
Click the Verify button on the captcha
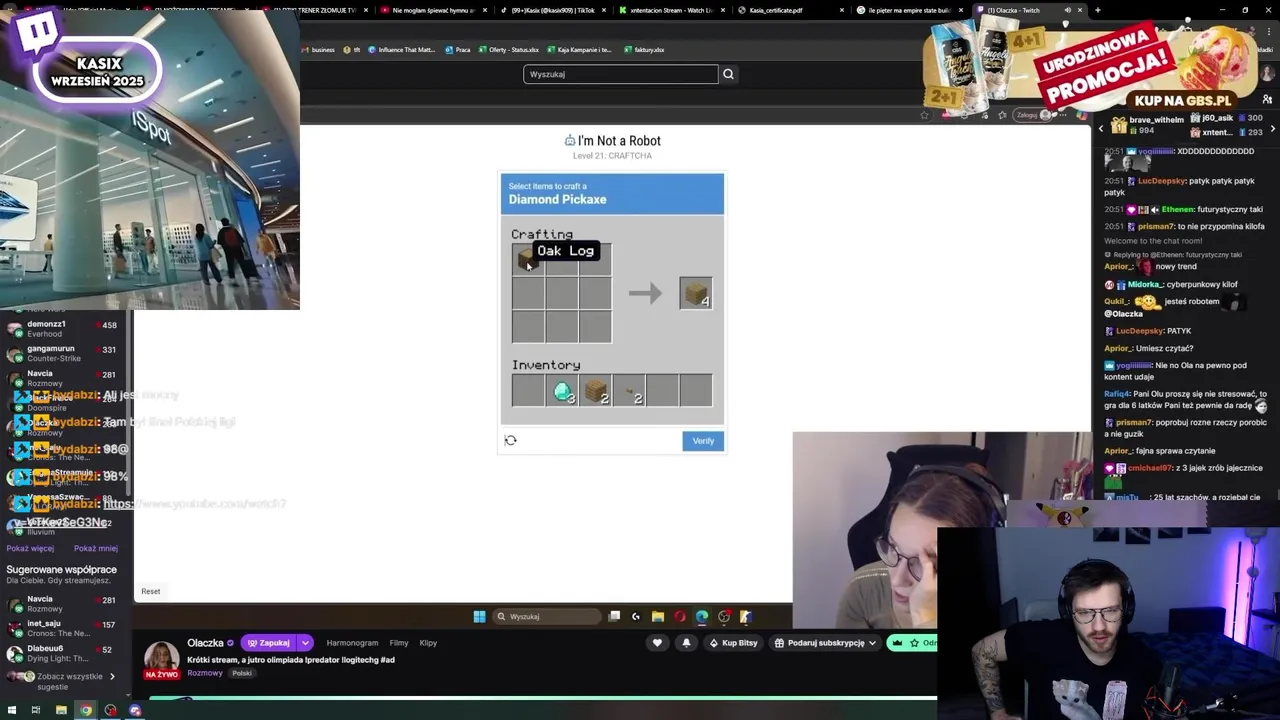(x=703, y=441)
